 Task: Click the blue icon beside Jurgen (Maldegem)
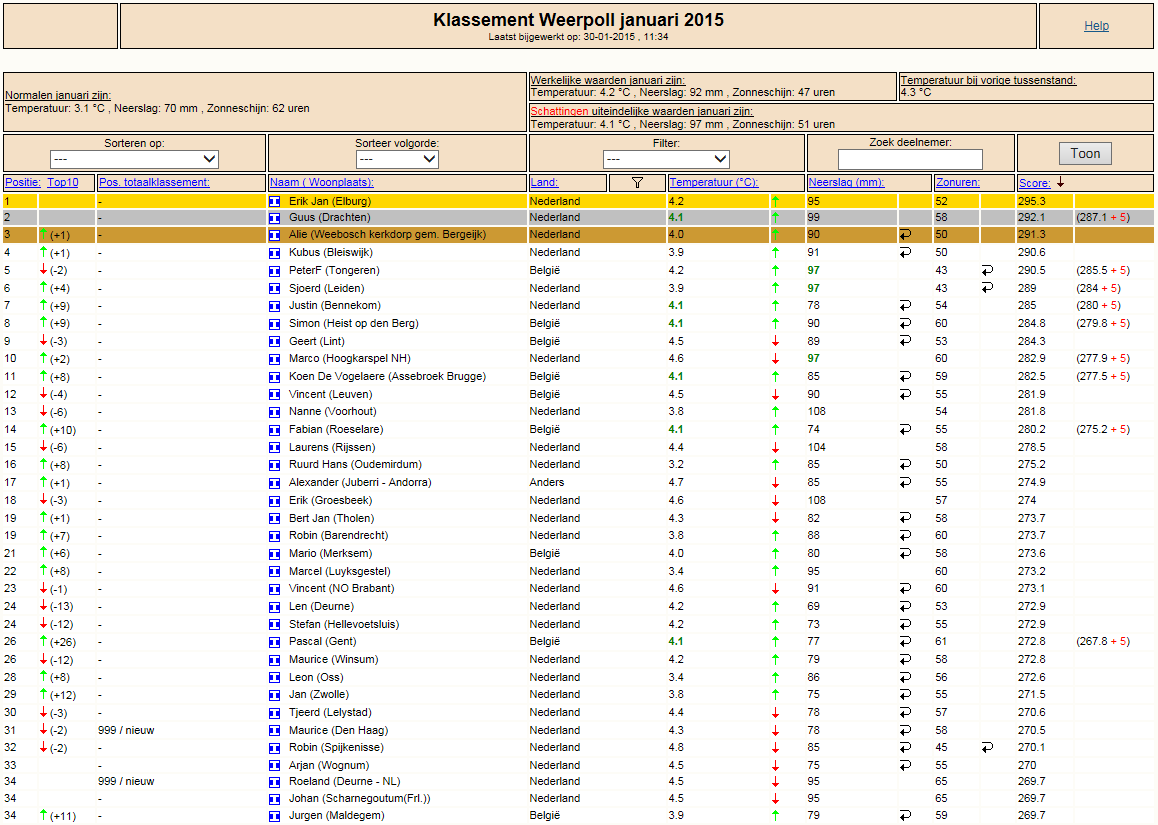275,816
